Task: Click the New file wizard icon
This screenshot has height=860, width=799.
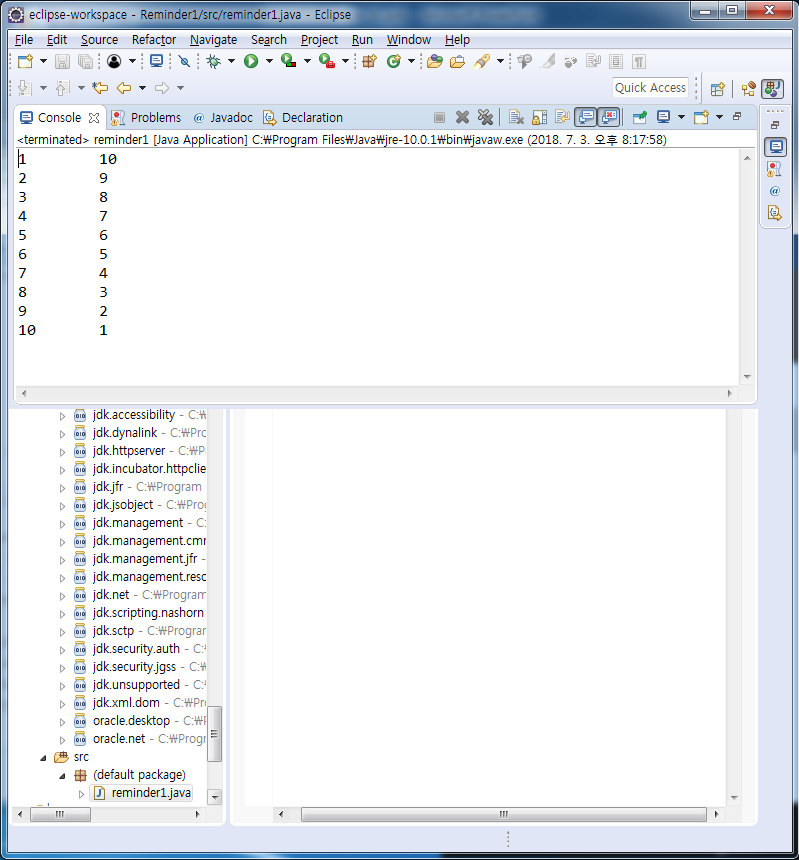Action: coord(25,61)
